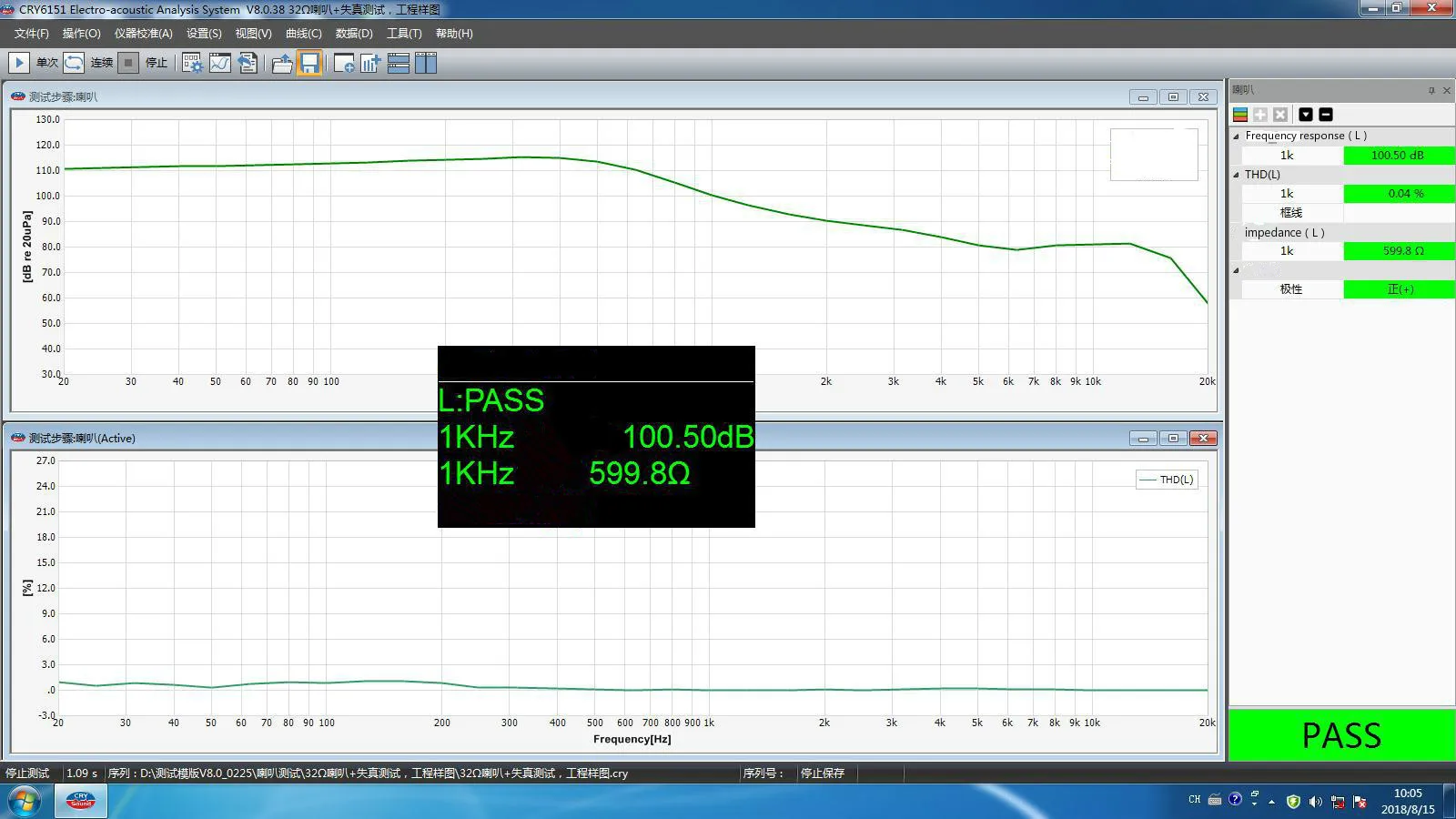Click the curve graph window icon

point(219,63)
